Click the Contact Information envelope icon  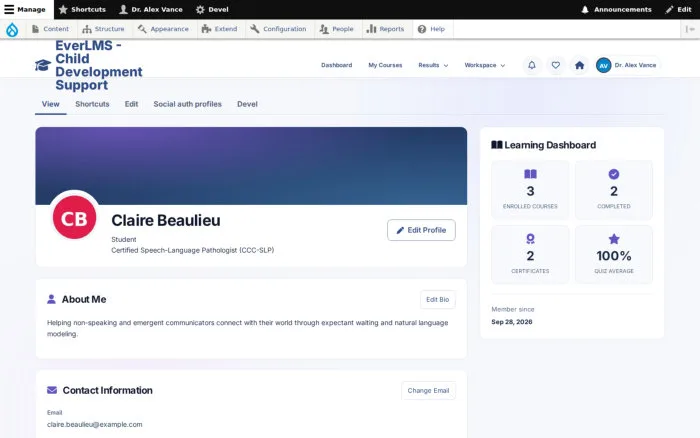[52, 390]
